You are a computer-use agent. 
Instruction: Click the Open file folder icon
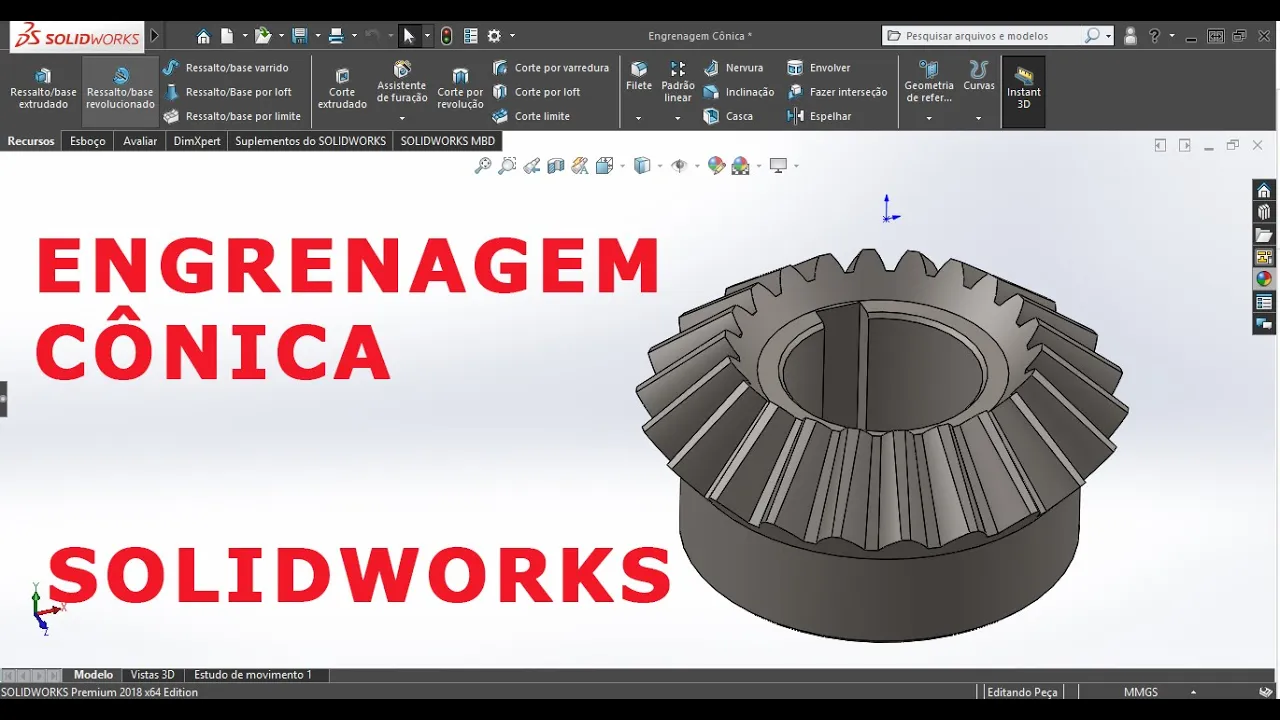pyautogui.click(x=262, y=36)
